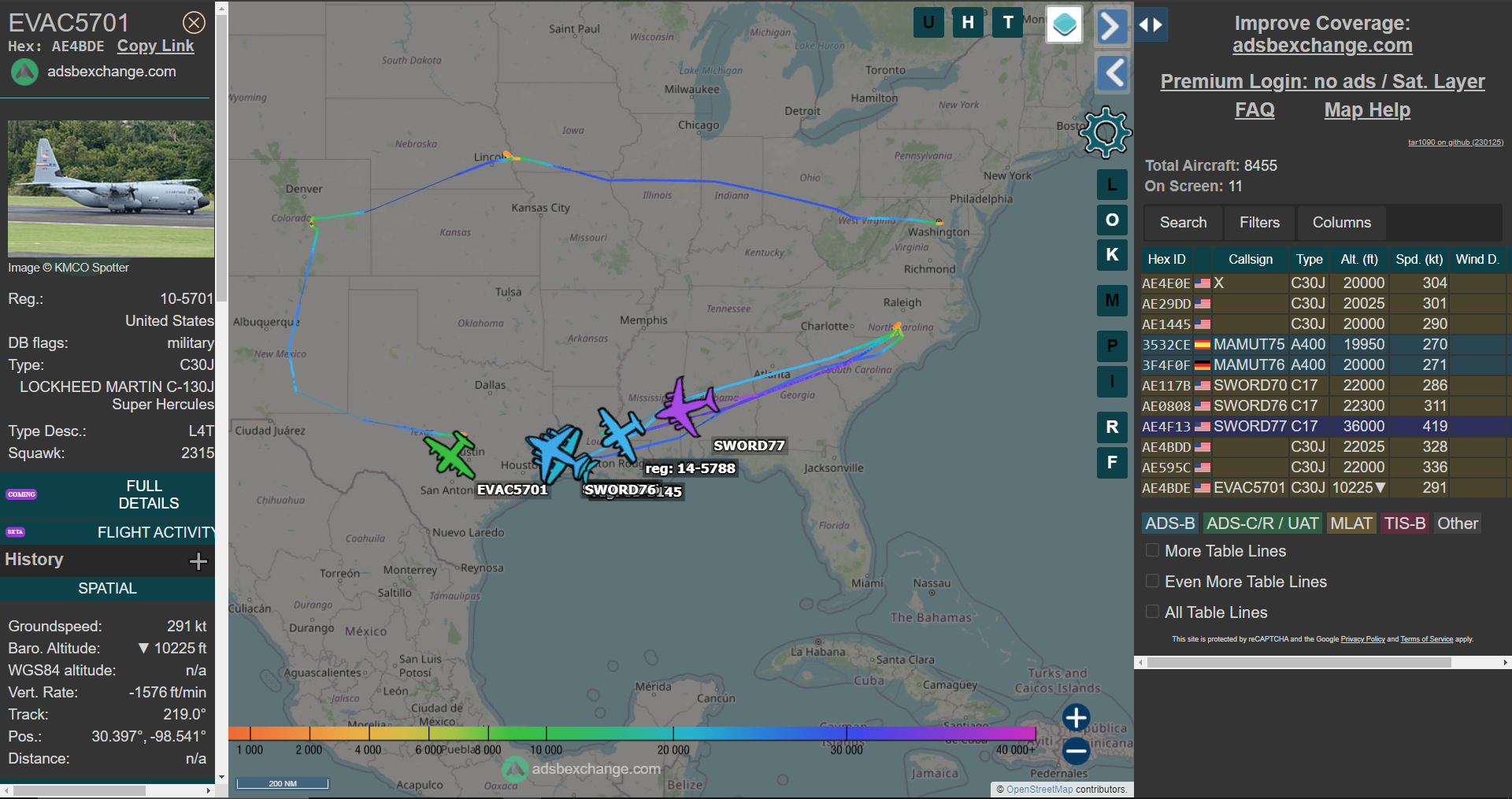This screenshot has height=799, width=1512.
Task: Click the C-130J aircraft photo thumbnail
Action: pos(111,189)
